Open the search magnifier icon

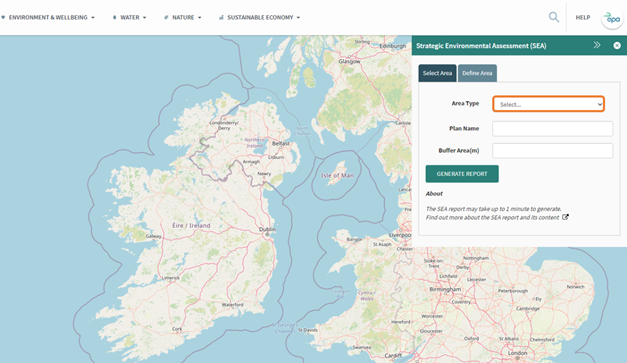(x=554, y=17)
